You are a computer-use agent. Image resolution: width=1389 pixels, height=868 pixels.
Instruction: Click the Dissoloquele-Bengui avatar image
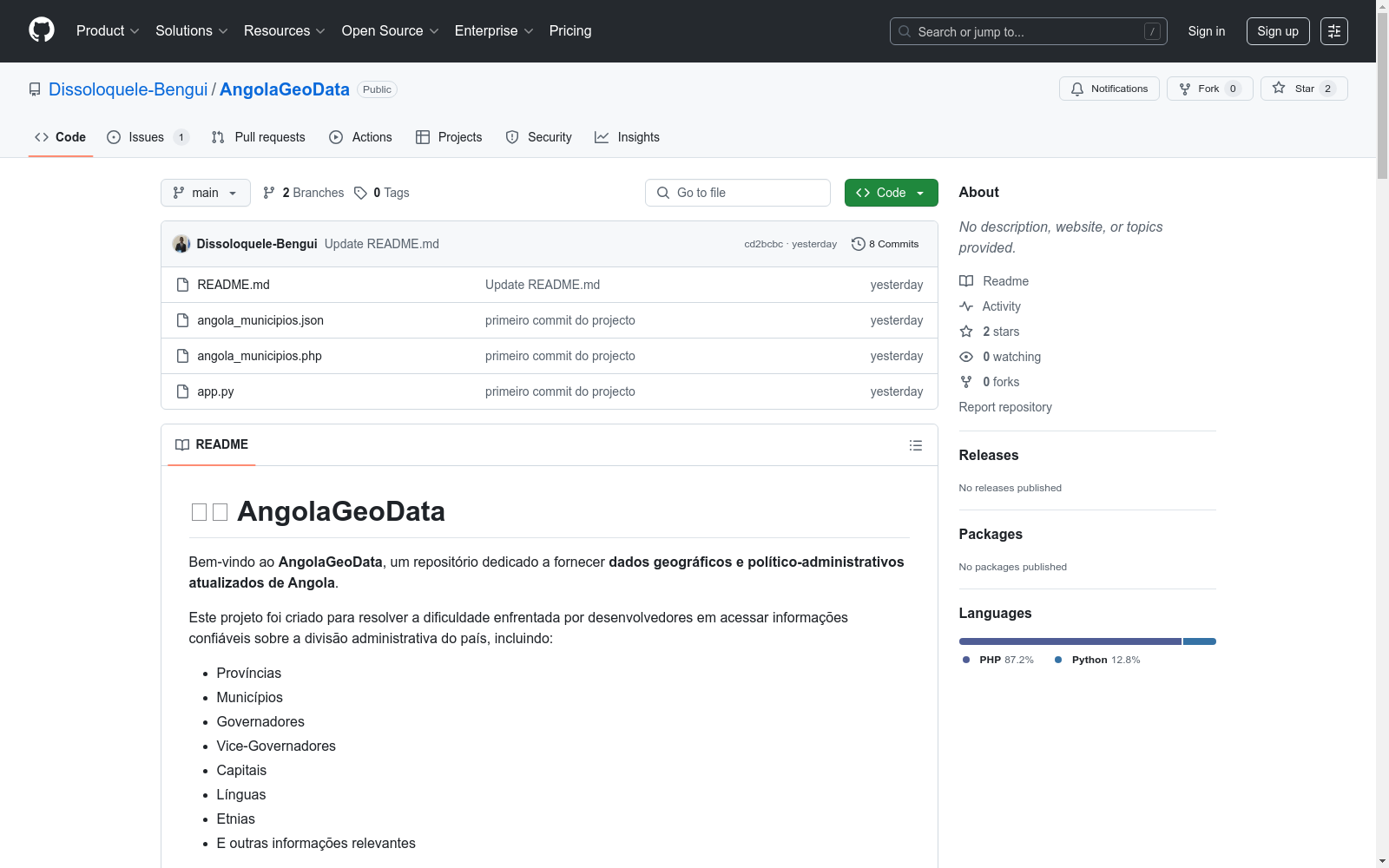pyautogui.click(x=181, y=244)
